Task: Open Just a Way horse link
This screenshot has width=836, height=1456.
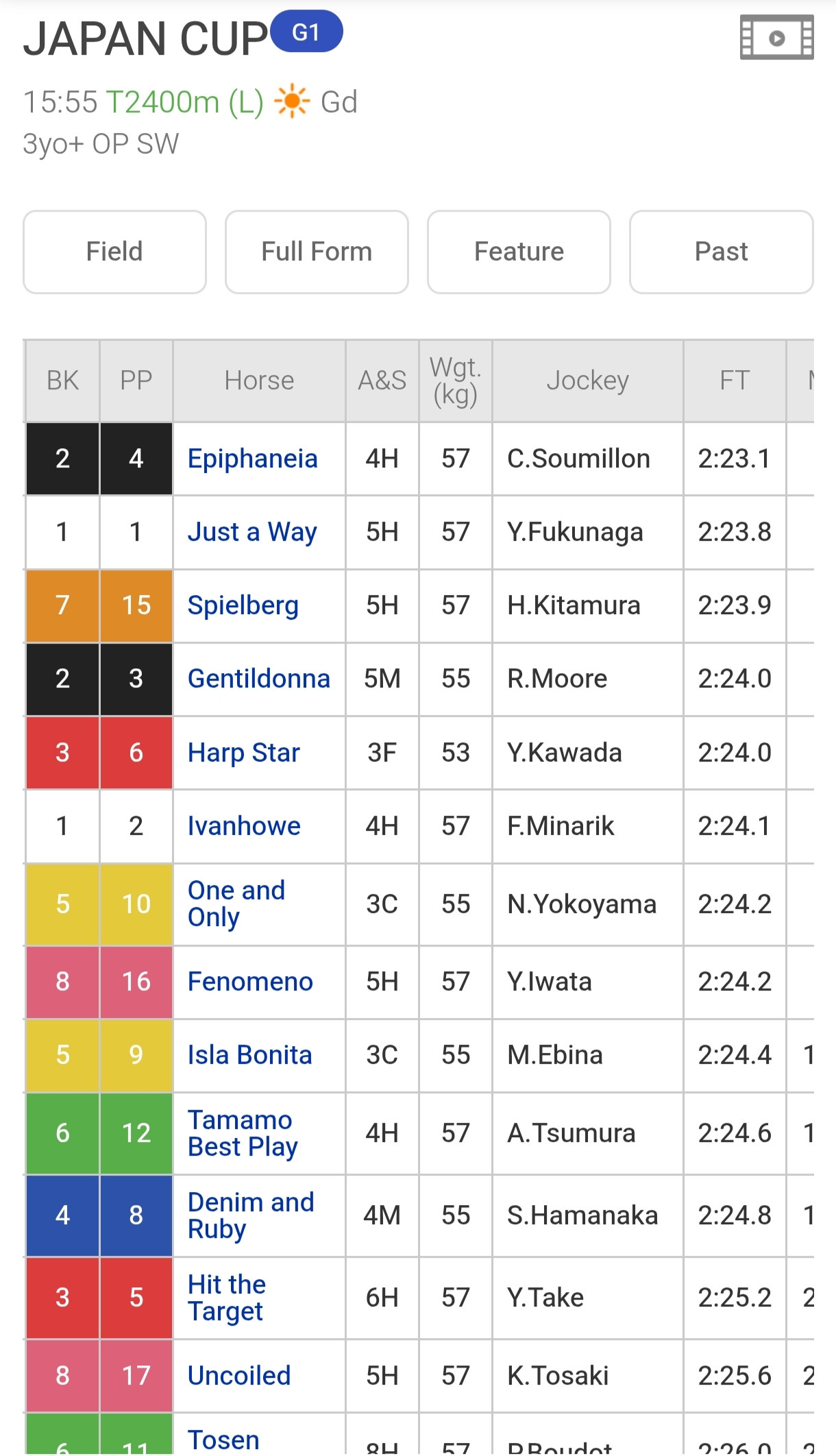Action: click(x=252, y=532)
